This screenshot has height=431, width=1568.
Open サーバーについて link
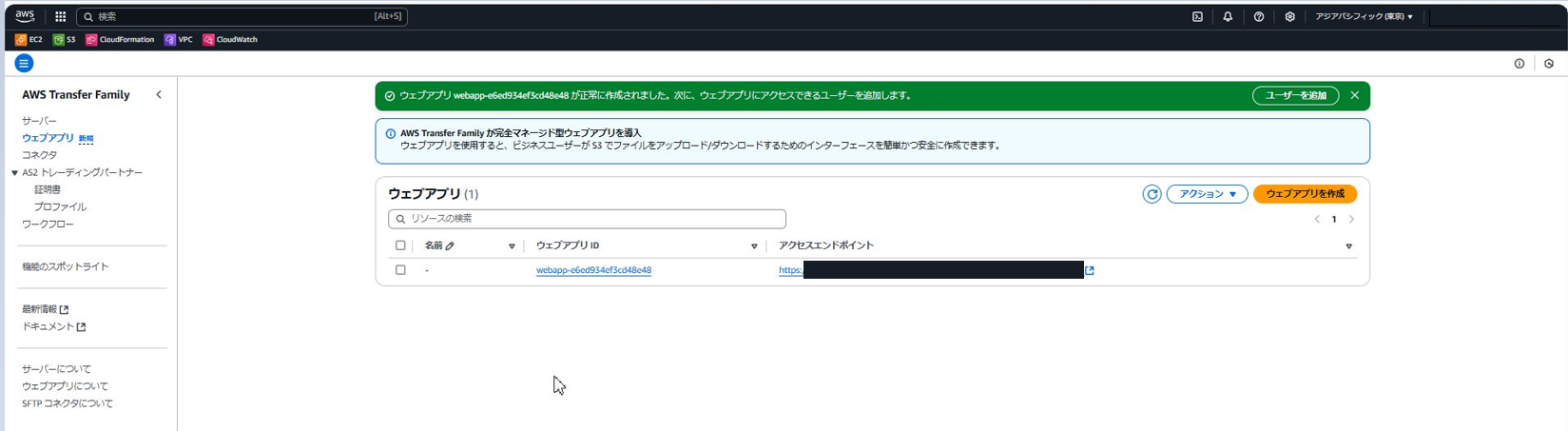[x=56, y=368]
